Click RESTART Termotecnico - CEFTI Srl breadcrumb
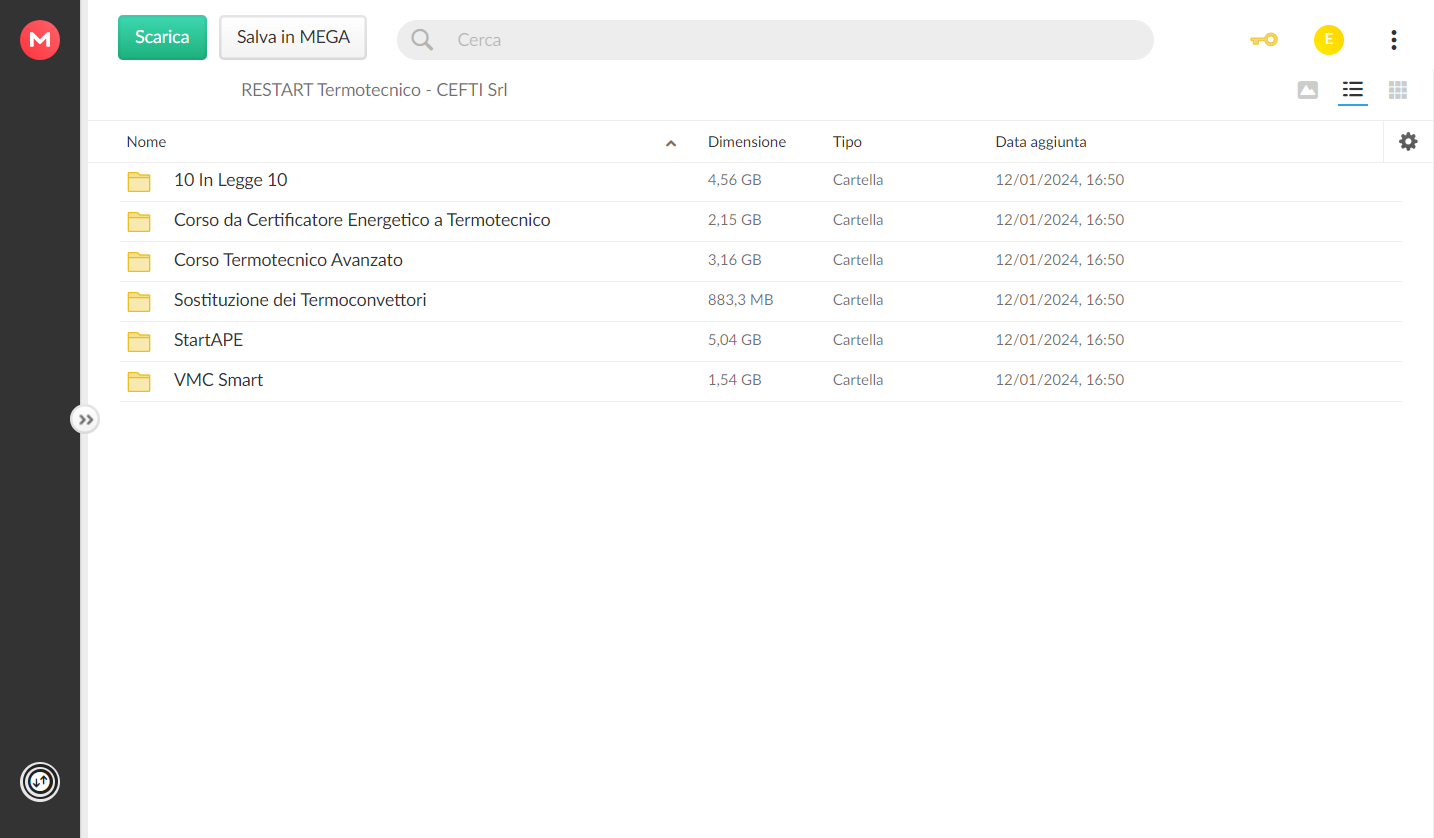 coord(374,90)
